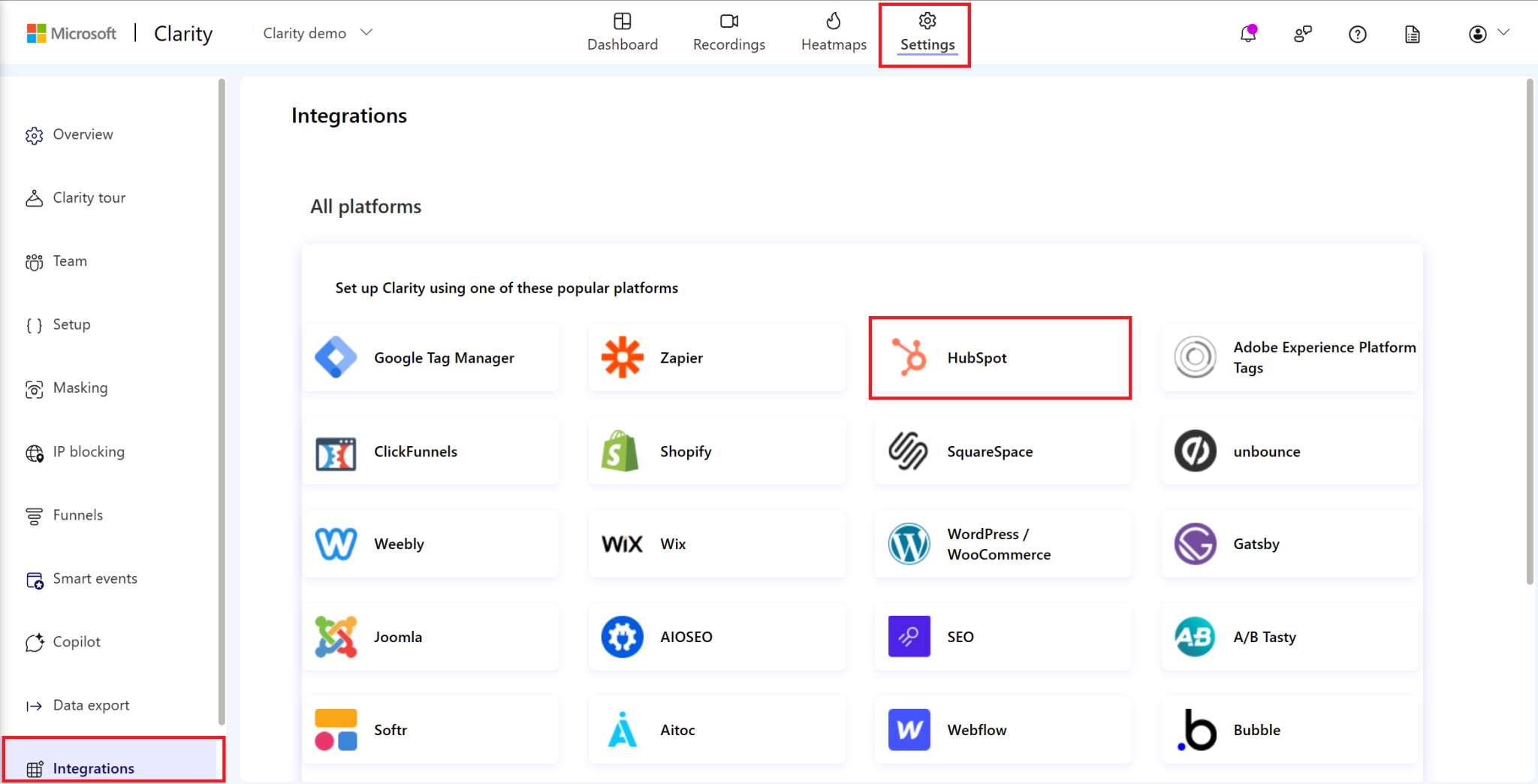Expand the account menu chevron
This screenshot has width=1538, height=784.
tap(1504, 34)
